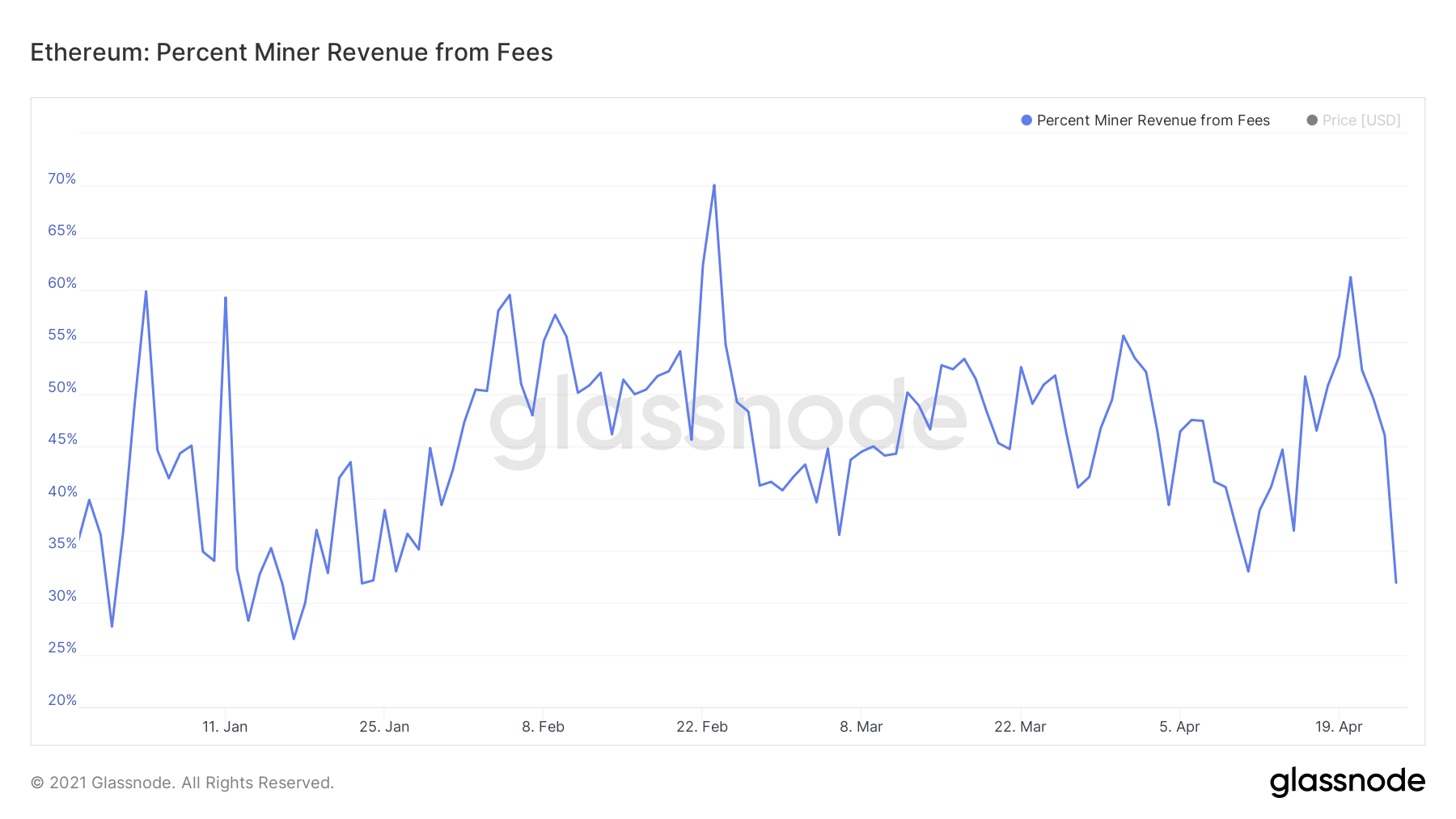
Task: Click the 20% y-axis label
Action: click(x=61, y=700)
